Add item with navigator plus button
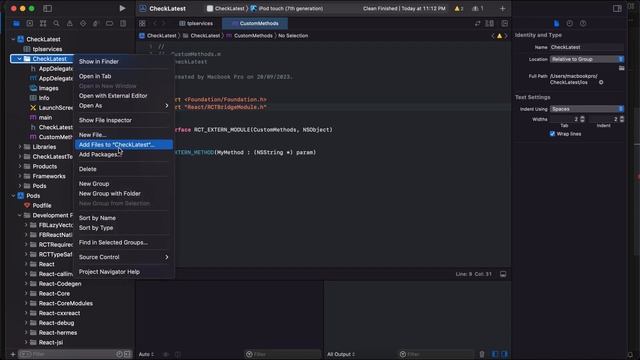 [13, 354]
